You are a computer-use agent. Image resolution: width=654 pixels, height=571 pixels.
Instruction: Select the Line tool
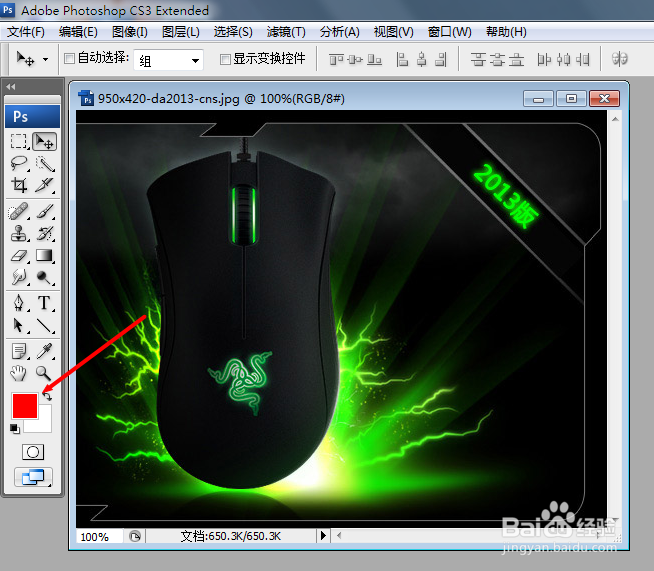(x=44, y=325)
